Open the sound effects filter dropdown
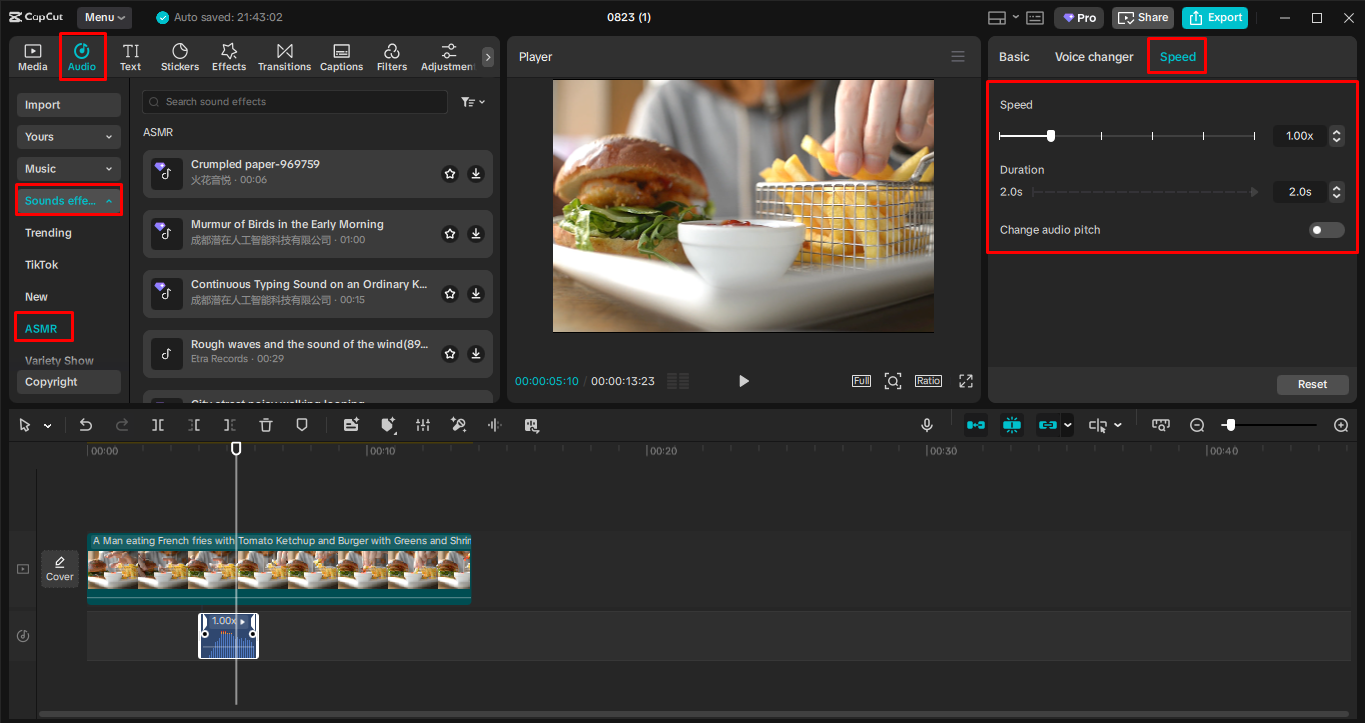This screenshot has height=723, width=1365. (x=472, y=102)
